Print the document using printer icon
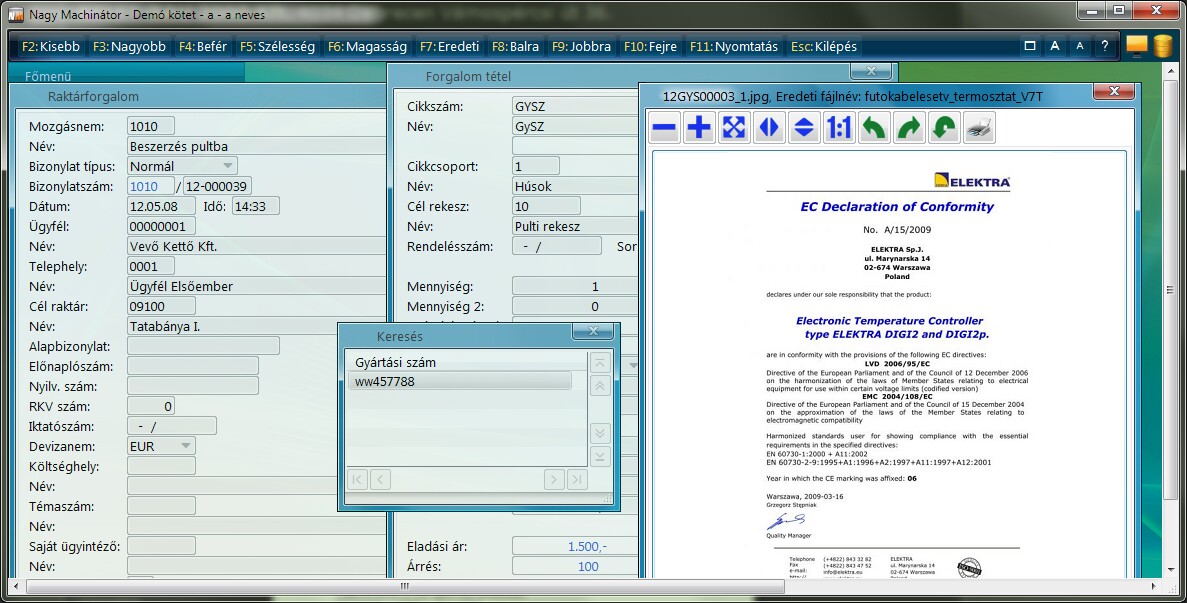Image resolution: width=1187 pixels, height=603 pixels. coord(978,128)
